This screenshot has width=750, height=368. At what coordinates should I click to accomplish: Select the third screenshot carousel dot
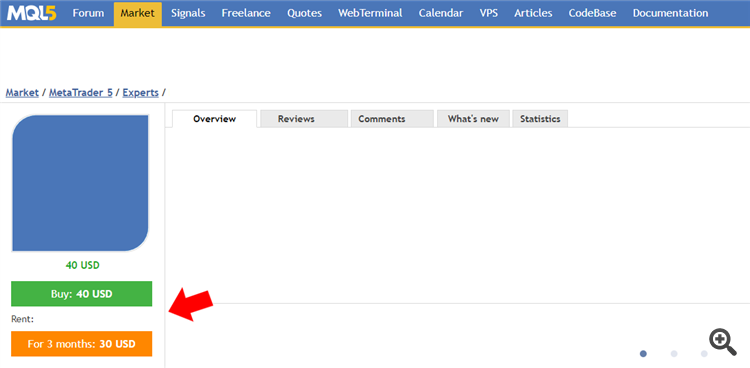[704, 354]
